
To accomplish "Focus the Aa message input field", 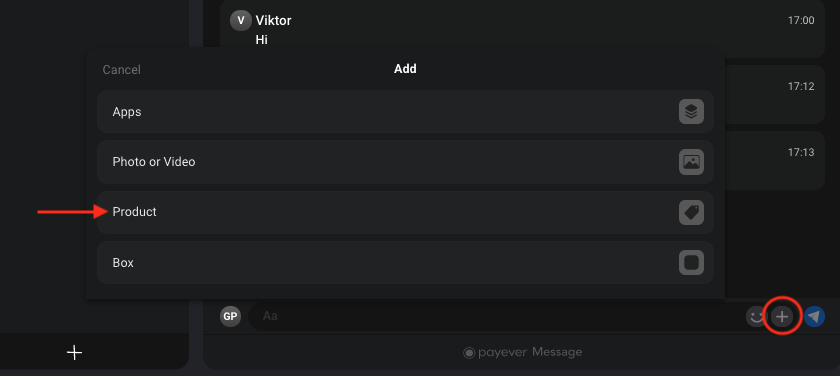I will 497,316.
